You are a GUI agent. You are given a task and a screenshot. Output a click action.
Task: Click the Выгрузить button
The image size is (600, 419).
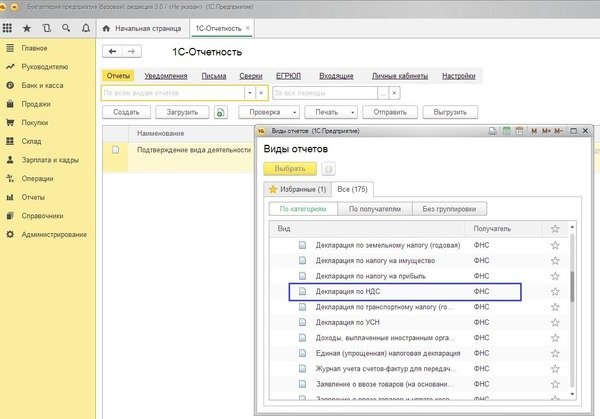point(450,112)
